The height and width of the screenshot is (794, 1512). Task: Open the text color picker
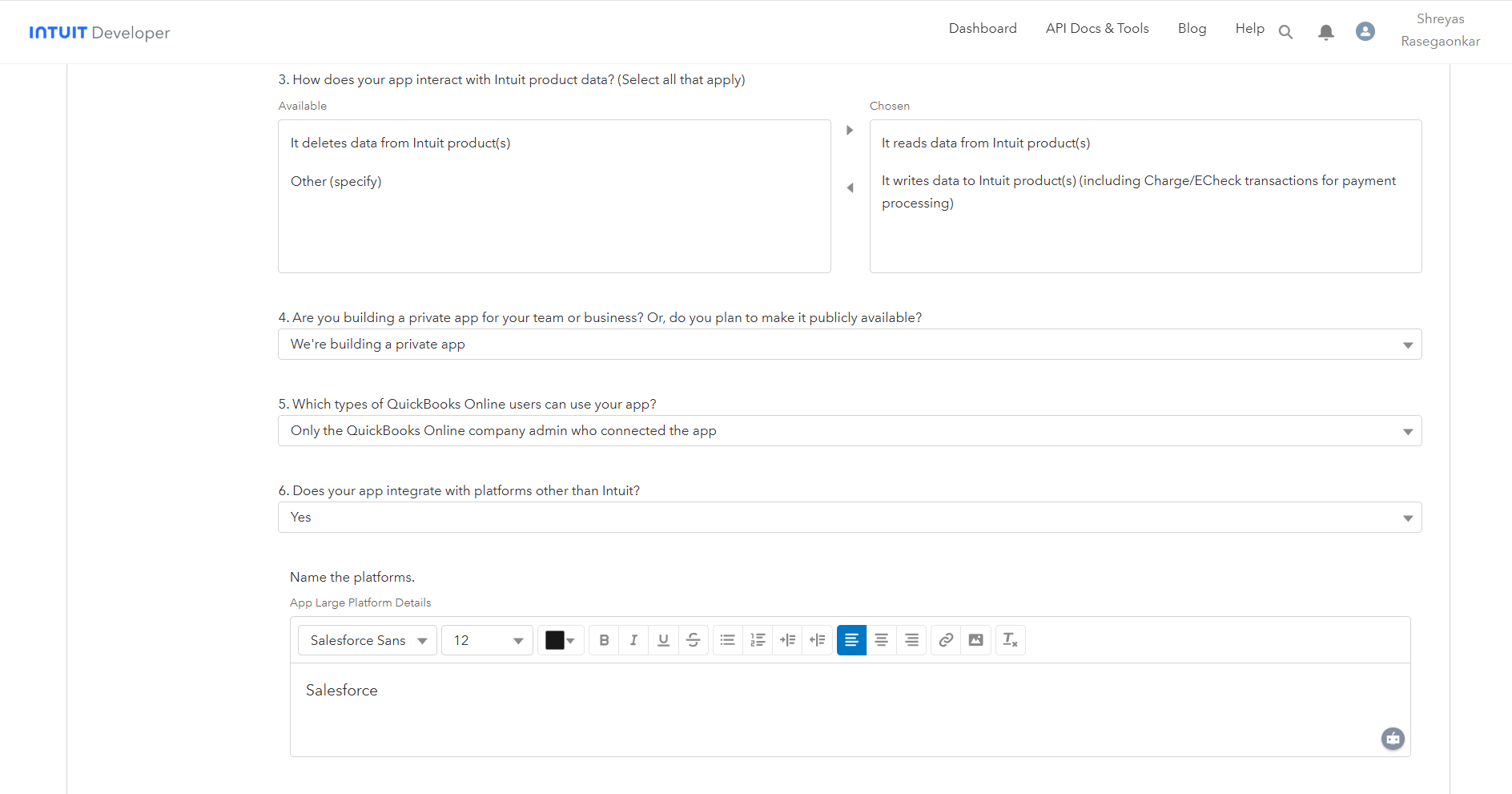click(560, 640)
